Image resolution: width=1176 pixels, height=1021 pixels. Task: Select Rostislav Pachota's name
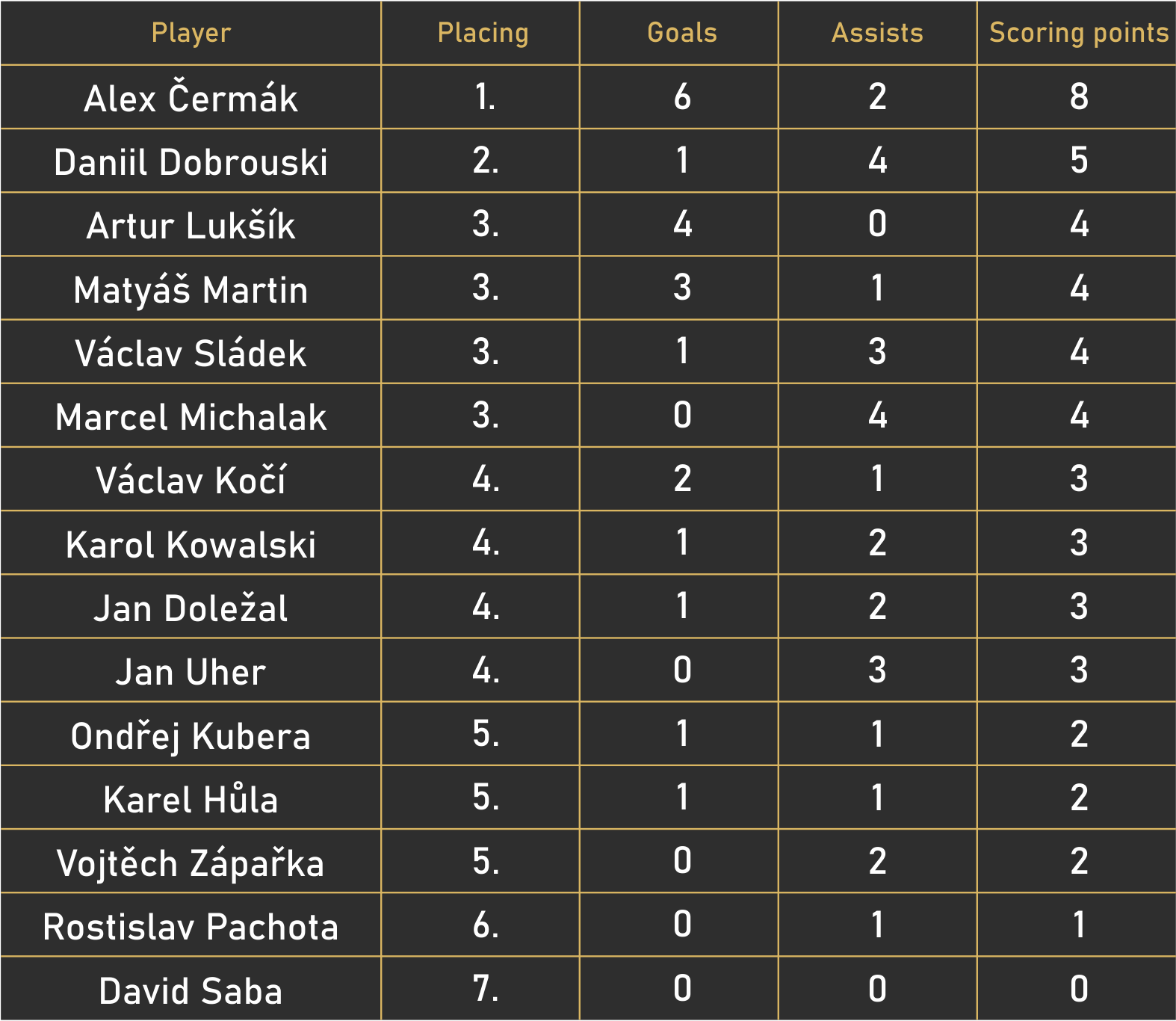191,926
